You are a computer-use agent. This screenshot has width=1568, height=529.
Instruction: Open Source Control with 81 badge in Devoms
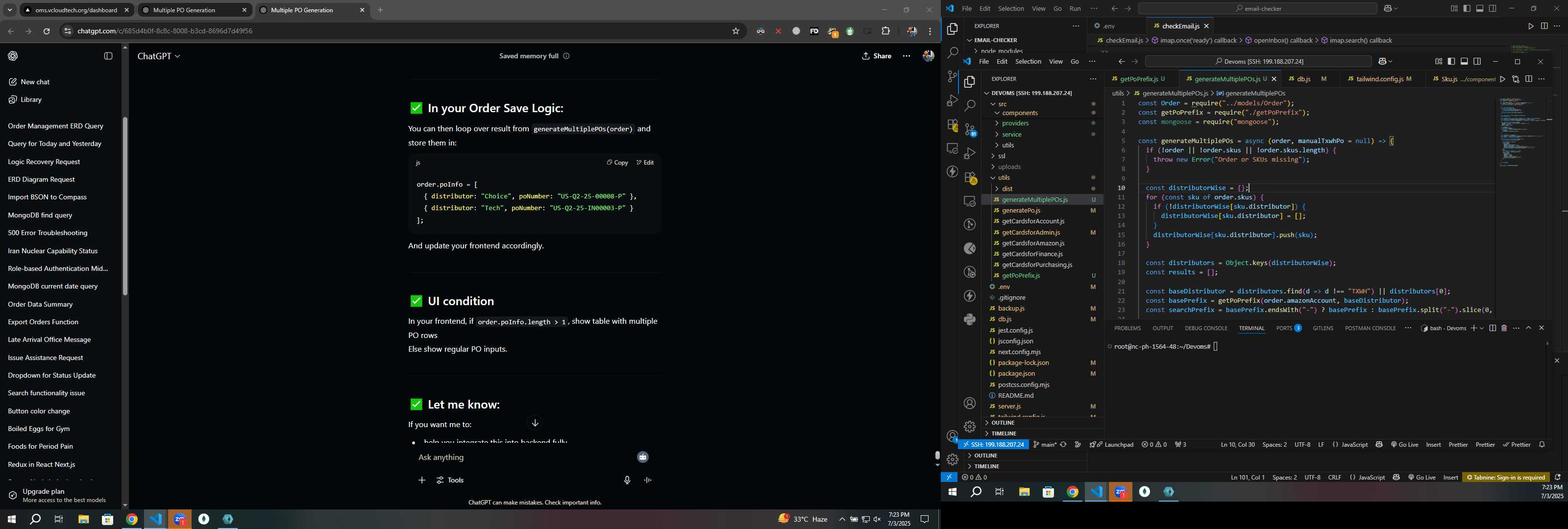[x=970, y=130]
